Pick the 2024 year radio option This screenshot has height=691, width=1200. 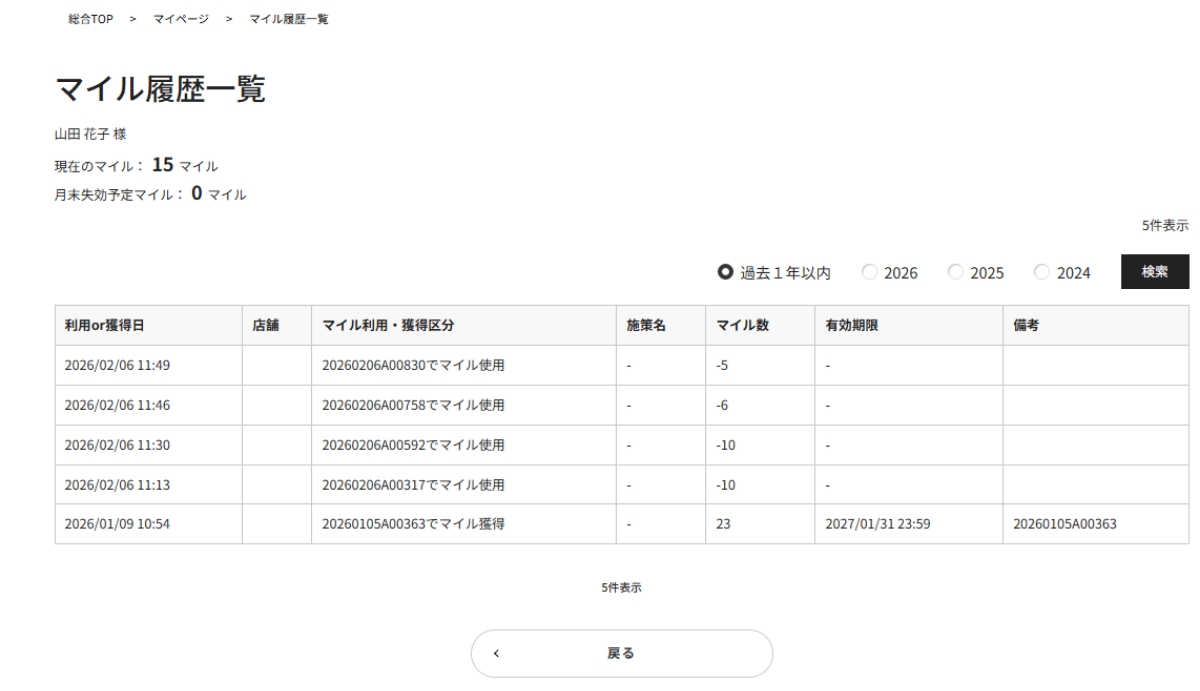1041,273
